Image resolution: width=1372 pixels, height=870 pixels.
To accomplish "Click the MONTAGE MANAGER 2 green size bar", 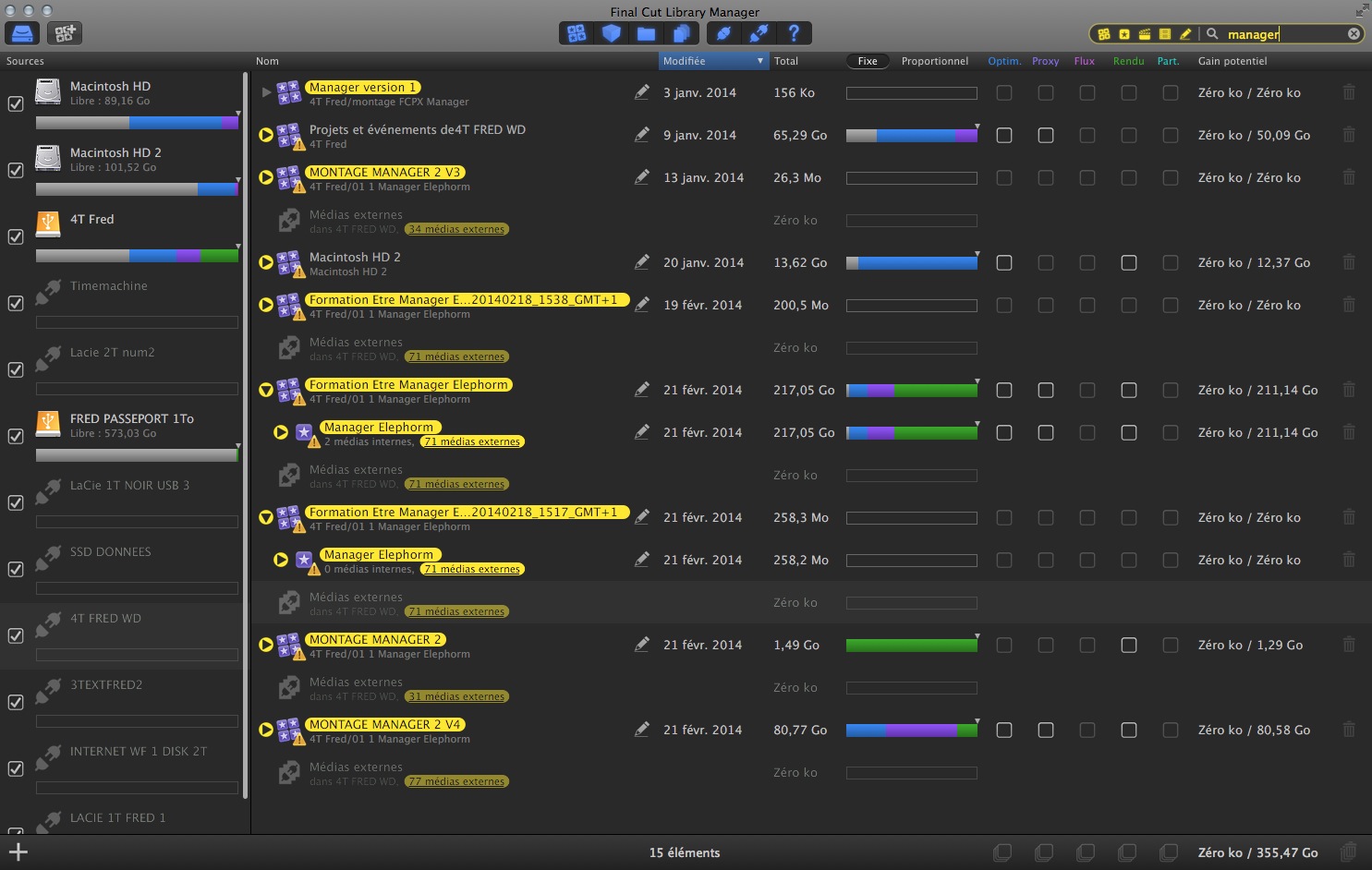I will point(912,646).
